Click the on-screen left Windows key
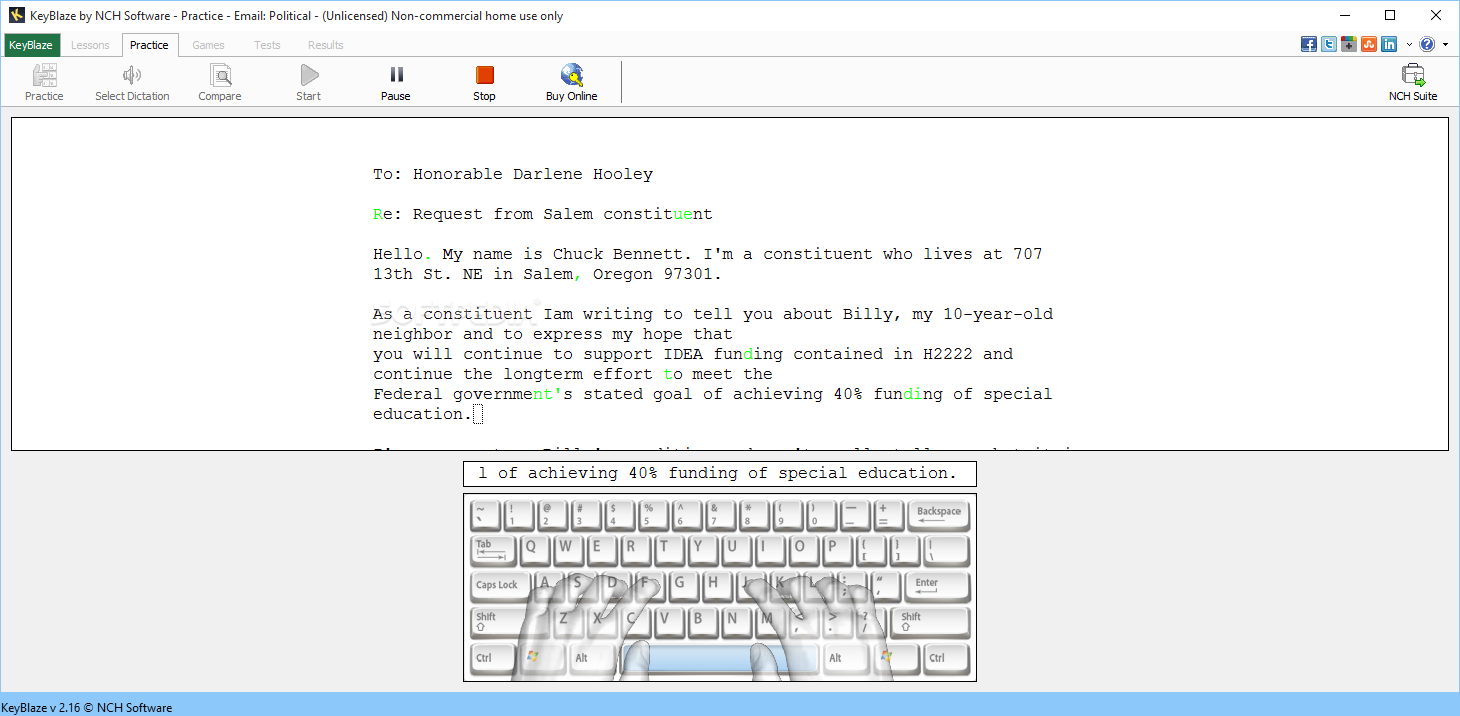 [x=542, y=658]
